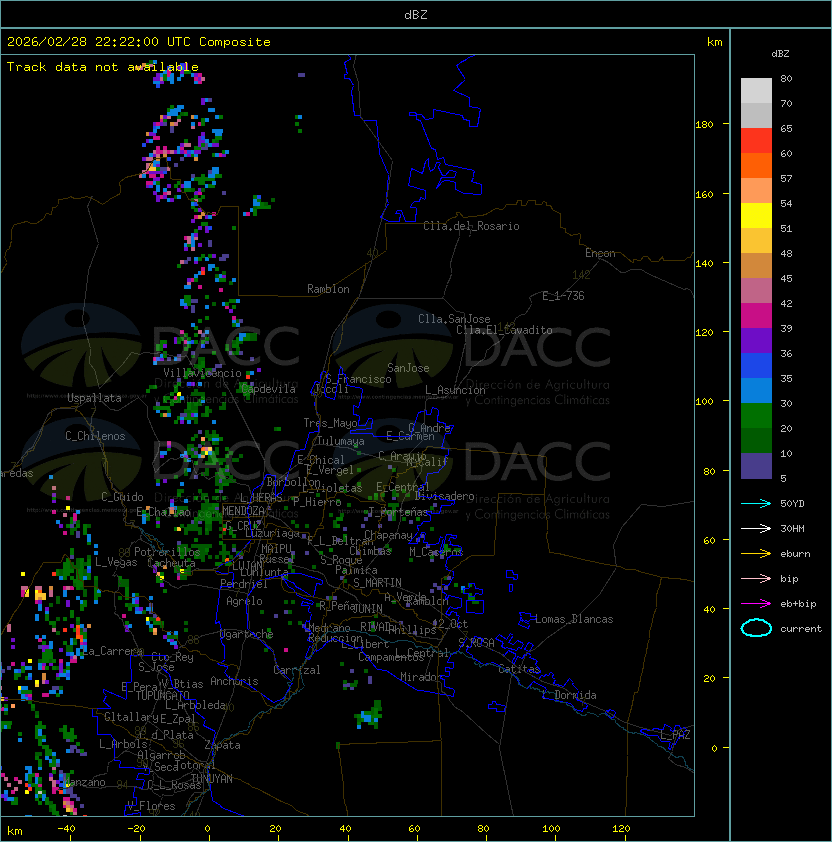The height and width of the screenshot is (842, 832).
Task: Click the cyan 'current' ellipse legend icon
Action: coord(756,628)
